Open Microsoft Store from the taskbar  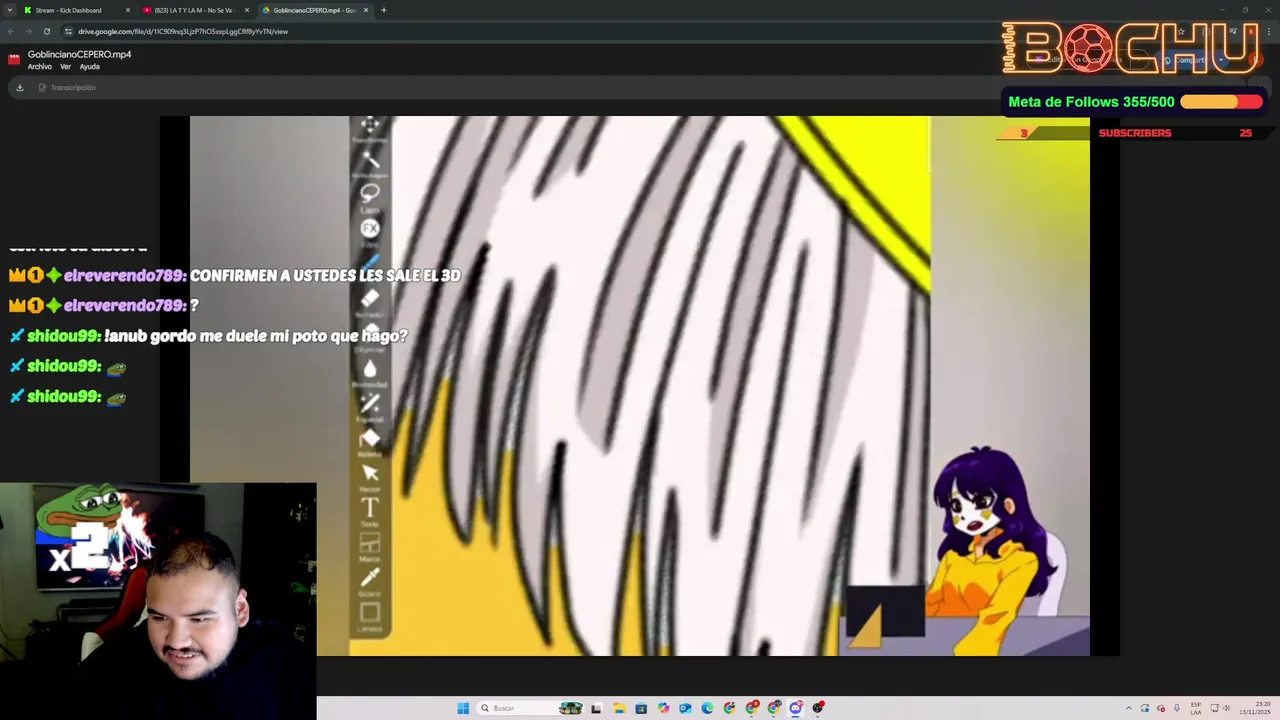pyautogui.click(x=641, y=708)
